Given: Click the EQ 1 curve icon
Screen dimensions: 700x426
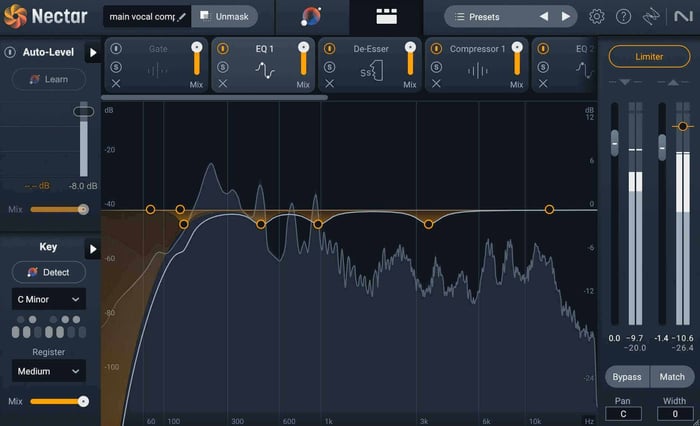Looking at the screenshot, I should point(265,71).
